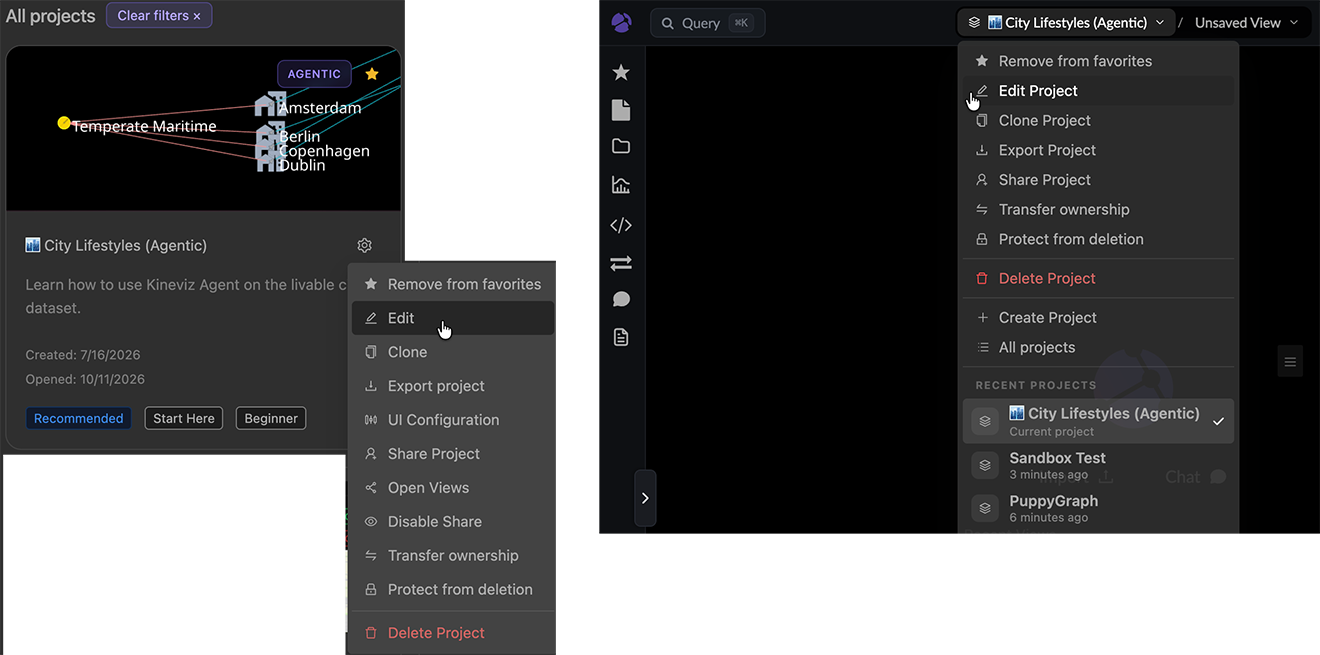Screen dimensions: 1320x655
Task: Choose All projects in header dropdown
Action: (1098, 347)
